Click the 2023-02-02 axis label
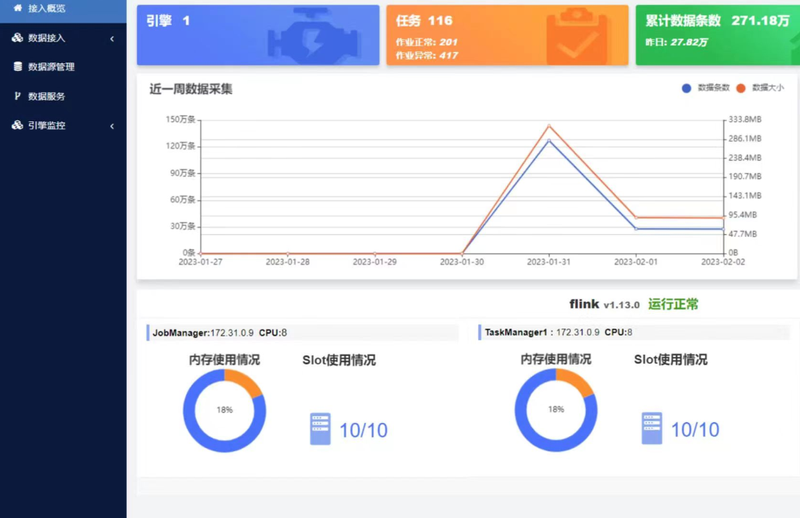This screenshot has height=518, width=800. 723,262
